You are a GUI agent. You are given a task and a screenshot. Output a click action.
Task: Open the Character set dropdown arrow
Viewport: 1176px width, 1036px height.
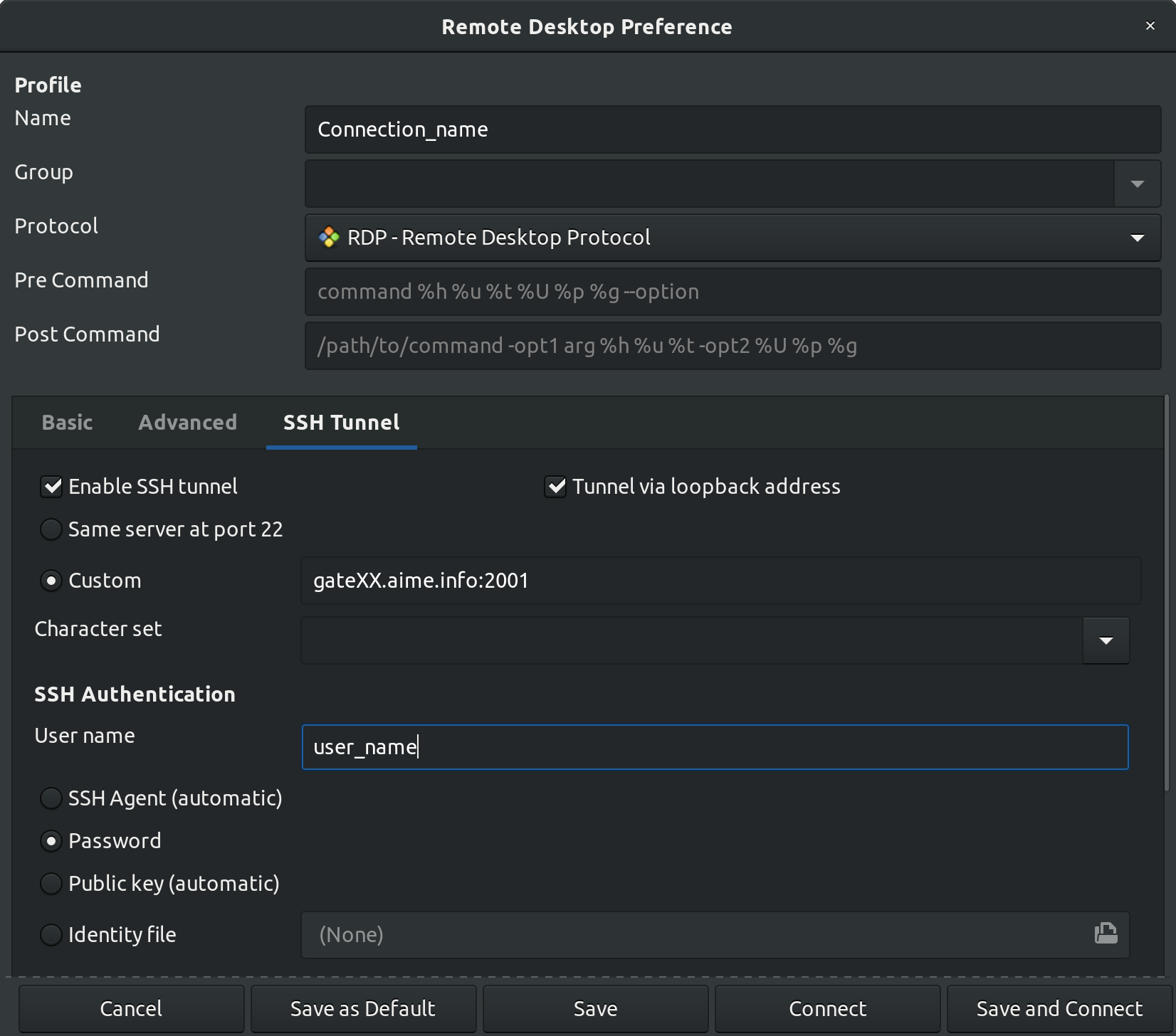(x=1106, y=640)
